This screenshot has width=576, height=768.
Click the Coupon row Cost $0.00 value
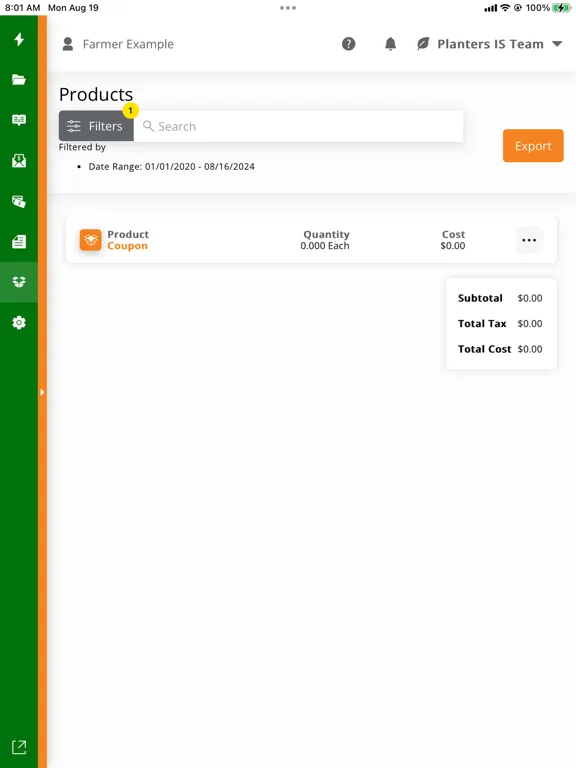[x=453, y=246]
